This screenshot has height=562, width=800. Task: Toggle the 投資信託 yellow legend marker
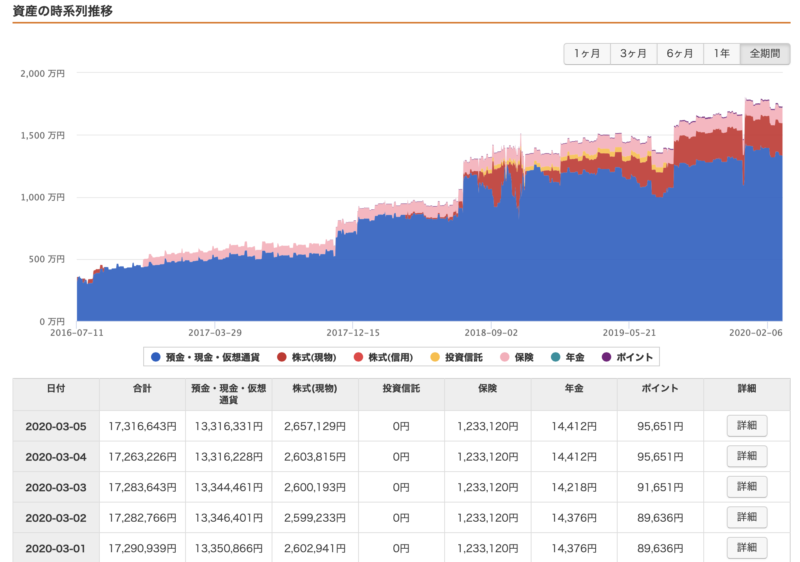434,357
